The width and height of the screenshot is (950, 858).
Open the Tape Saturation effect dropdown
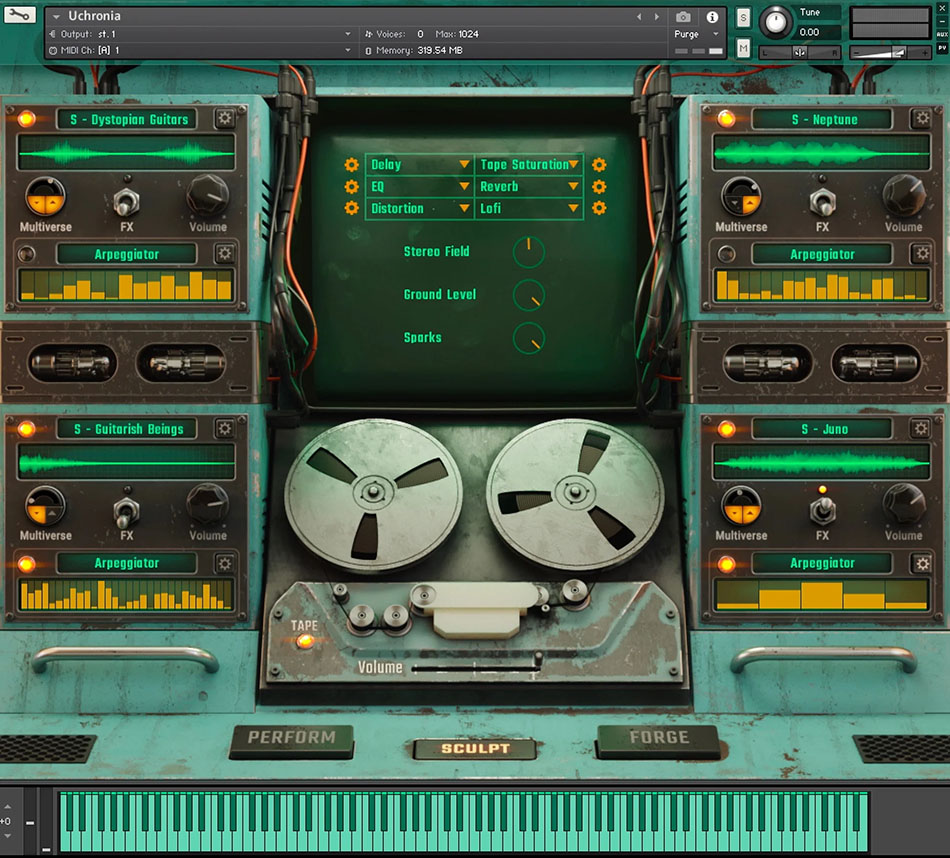pyautogui.click(x=529, y=164)
